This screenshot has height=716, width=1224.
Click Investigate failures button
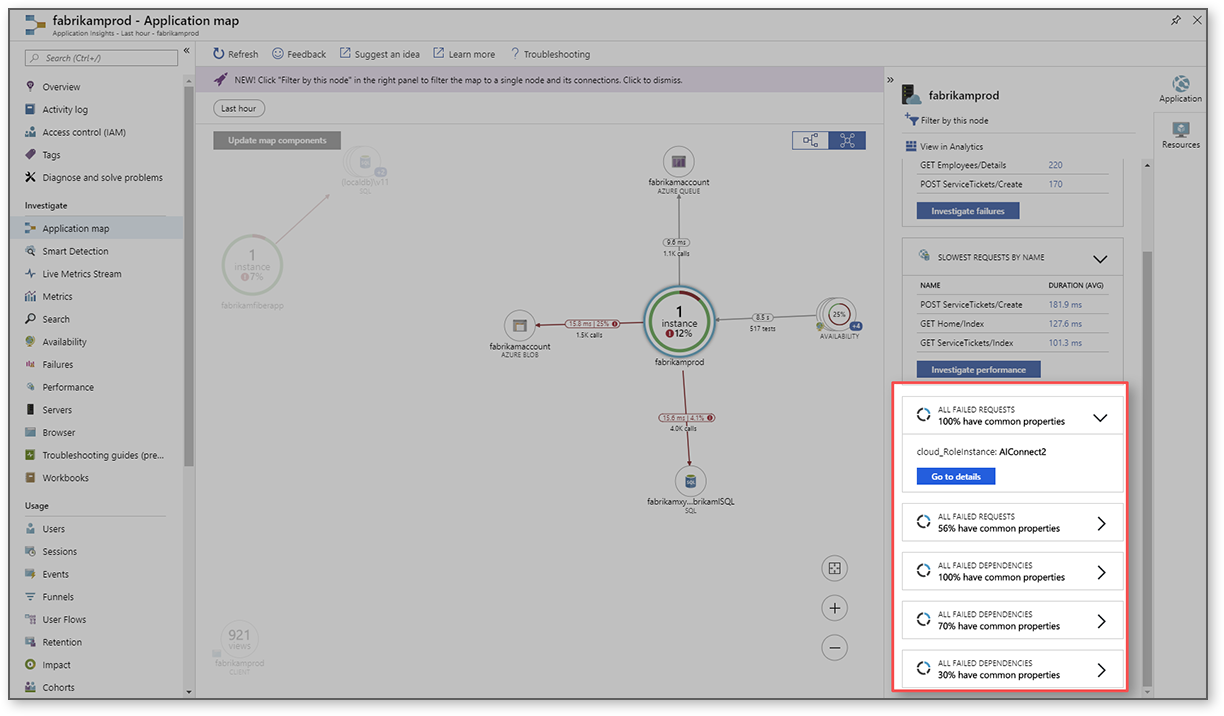(x=968, y=211)
